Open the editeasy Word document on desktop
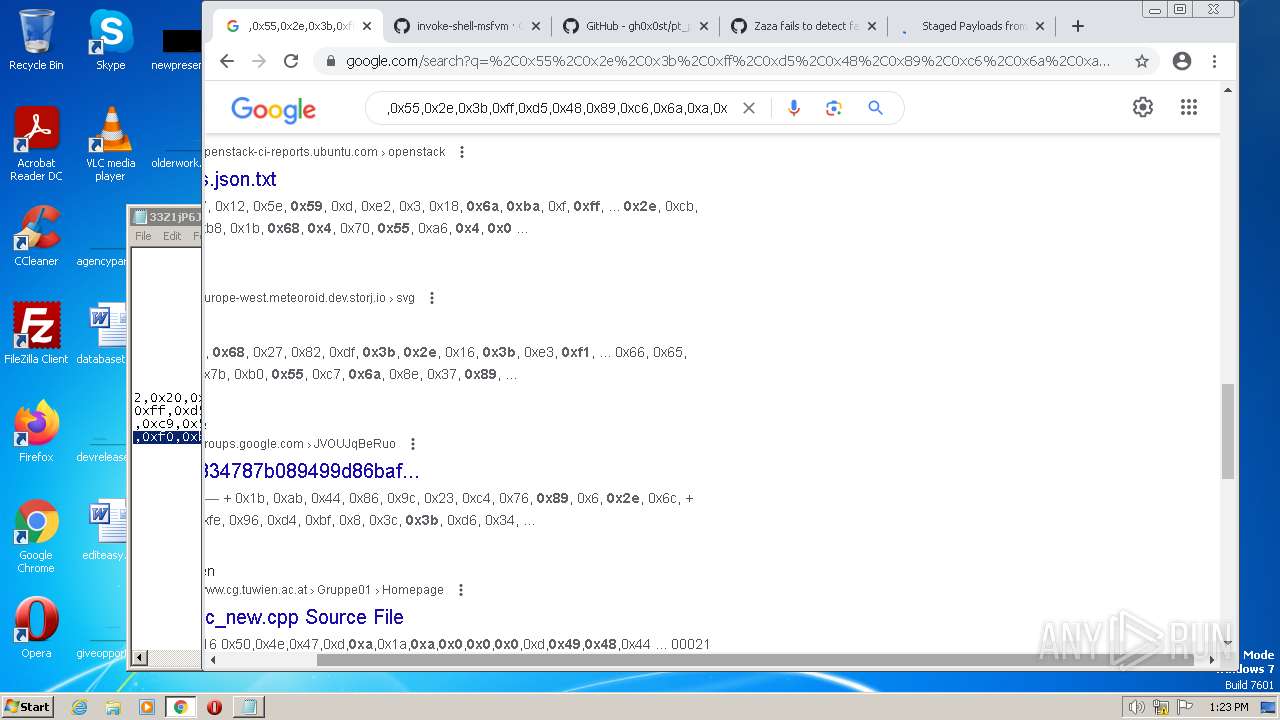Viewport: 1280px width, 720px height. coord(104,530)
